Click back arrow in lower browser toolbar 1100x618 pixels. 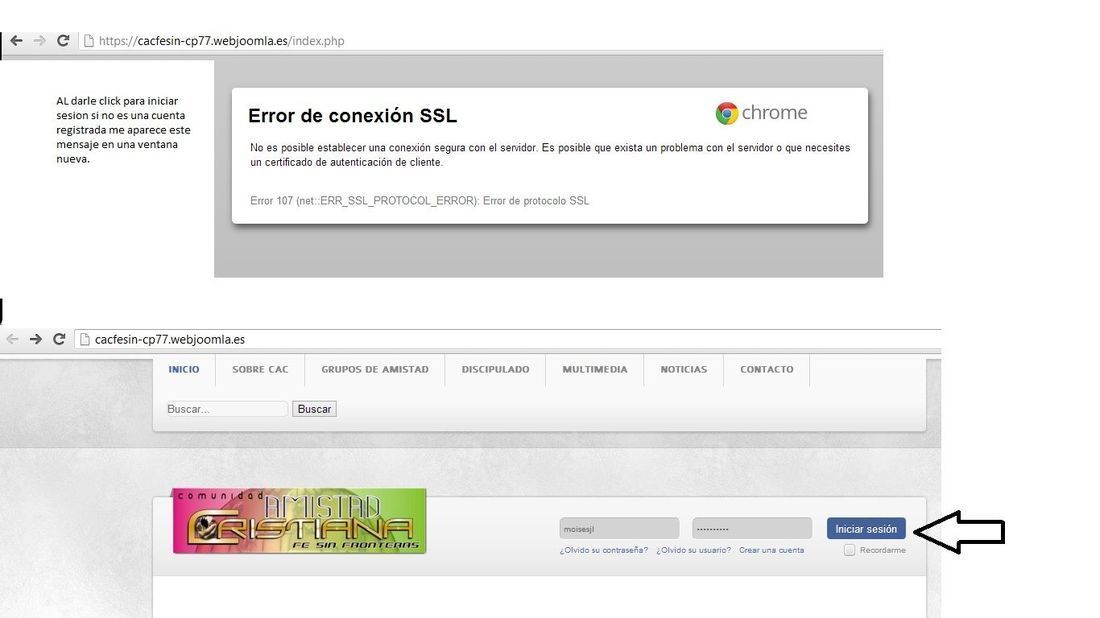12,339
